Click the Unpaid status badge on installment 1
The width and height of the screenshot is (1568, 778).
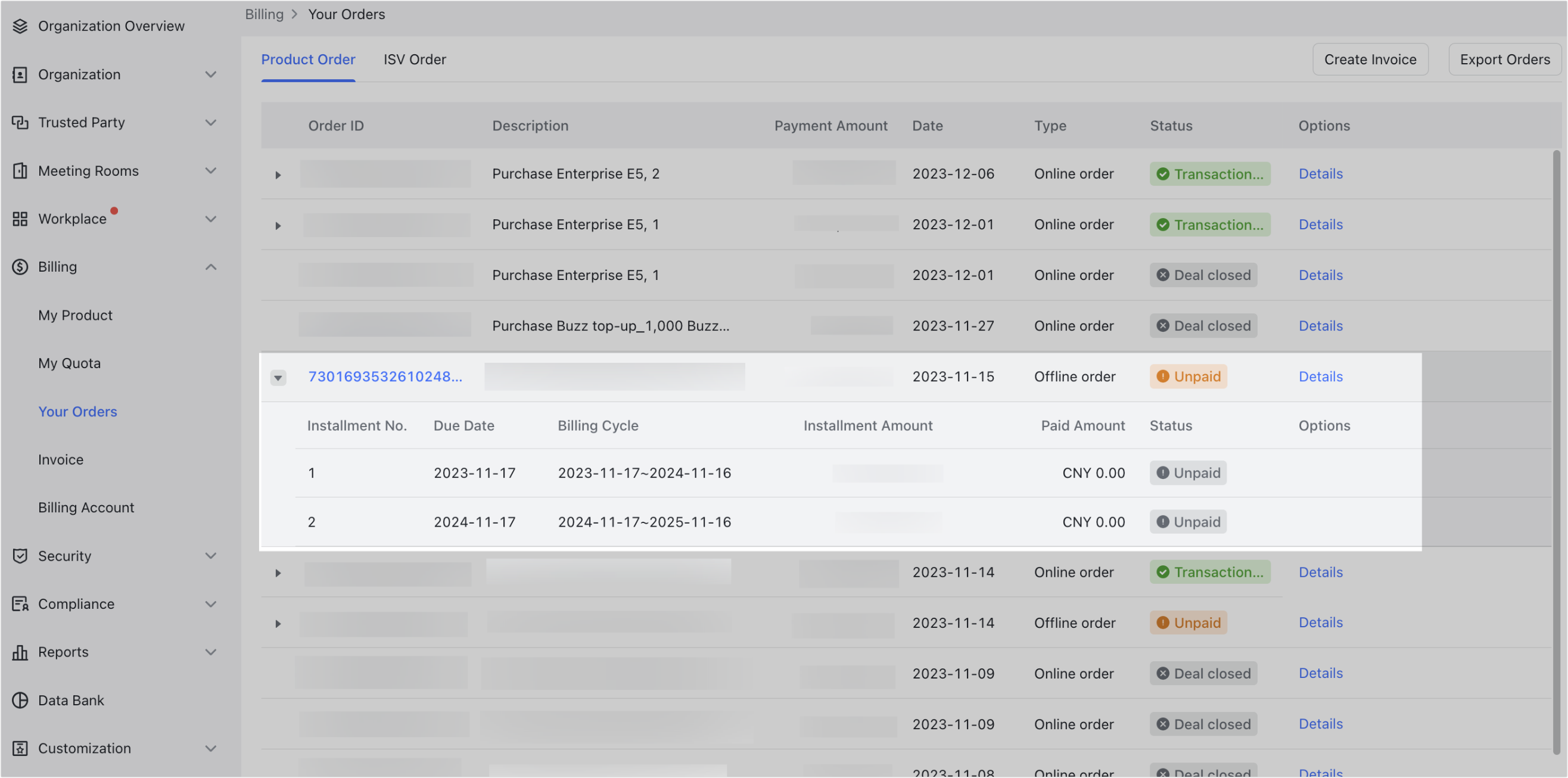[x=1188, y=472]
